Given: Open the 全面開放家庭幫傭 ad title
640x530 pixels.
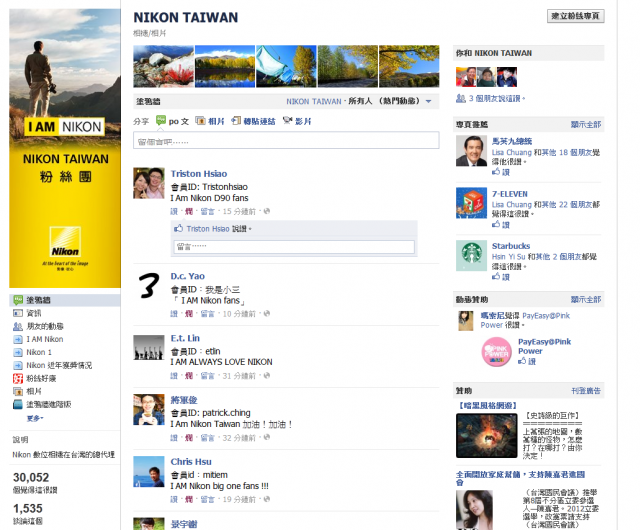Looking at the screenshot, I should [x=520, y=478].
